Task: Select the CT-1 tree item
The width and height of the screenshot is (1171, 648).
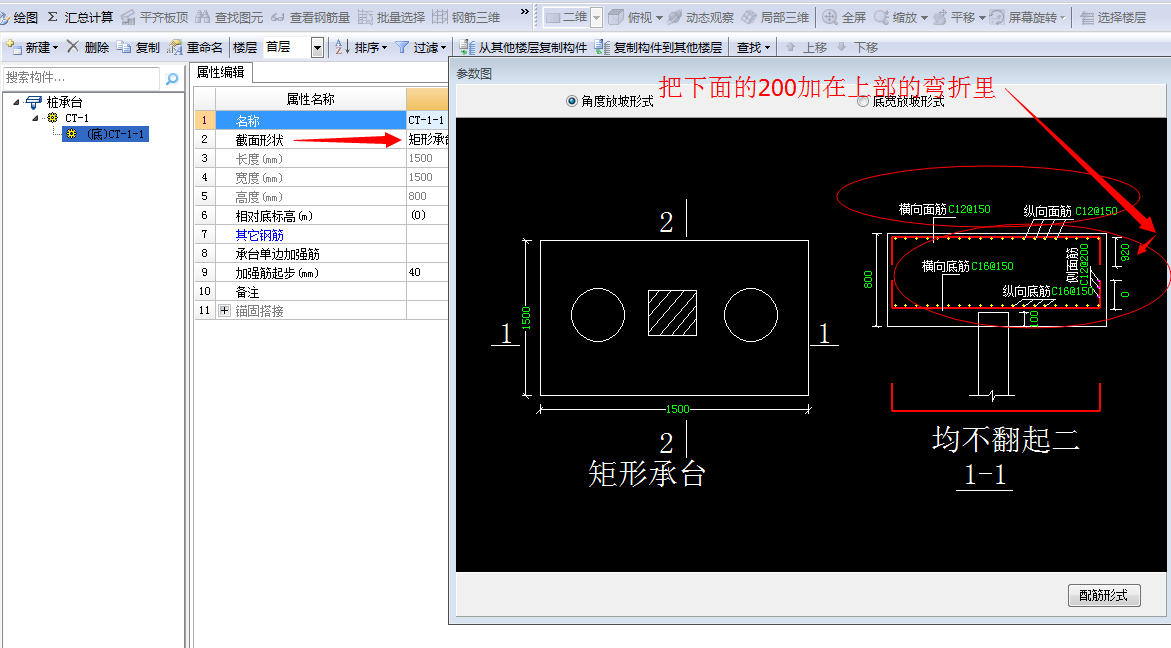Action: coord(76,118)
